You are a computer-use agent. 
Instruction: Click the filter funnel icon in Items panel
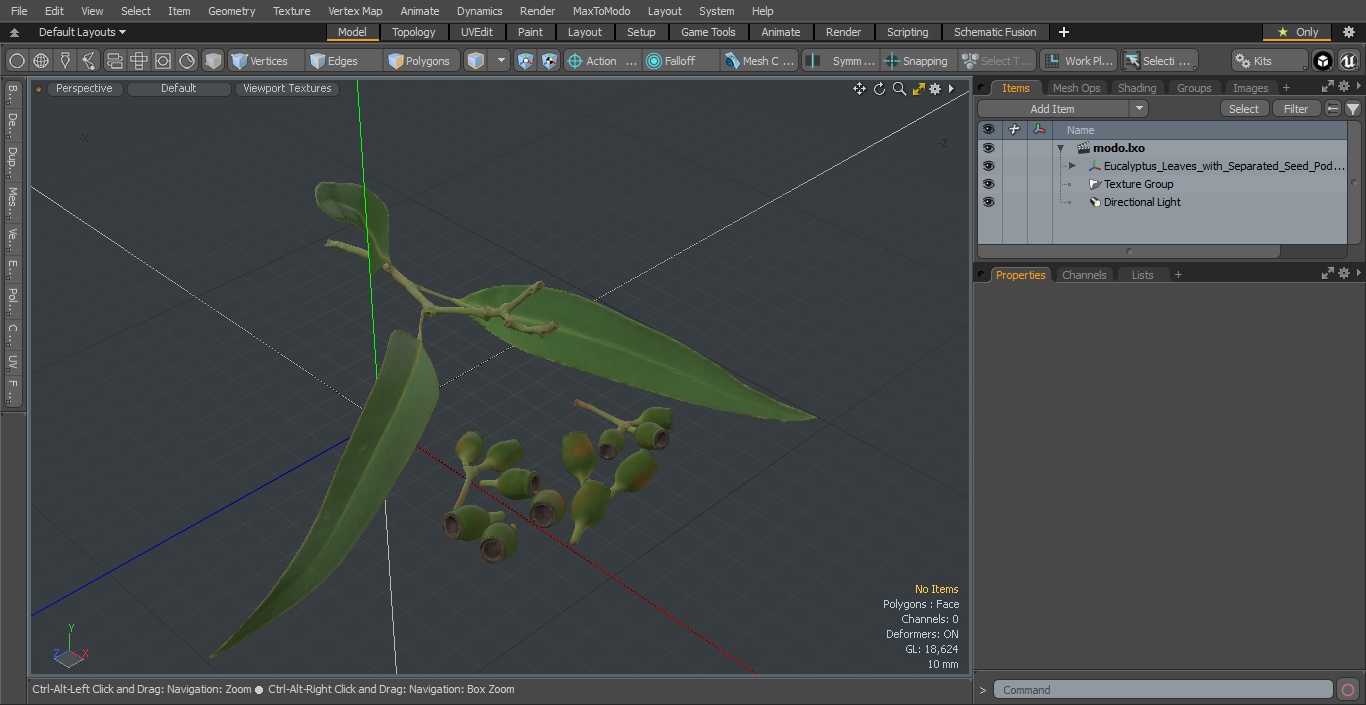(x=1353, y=109)
